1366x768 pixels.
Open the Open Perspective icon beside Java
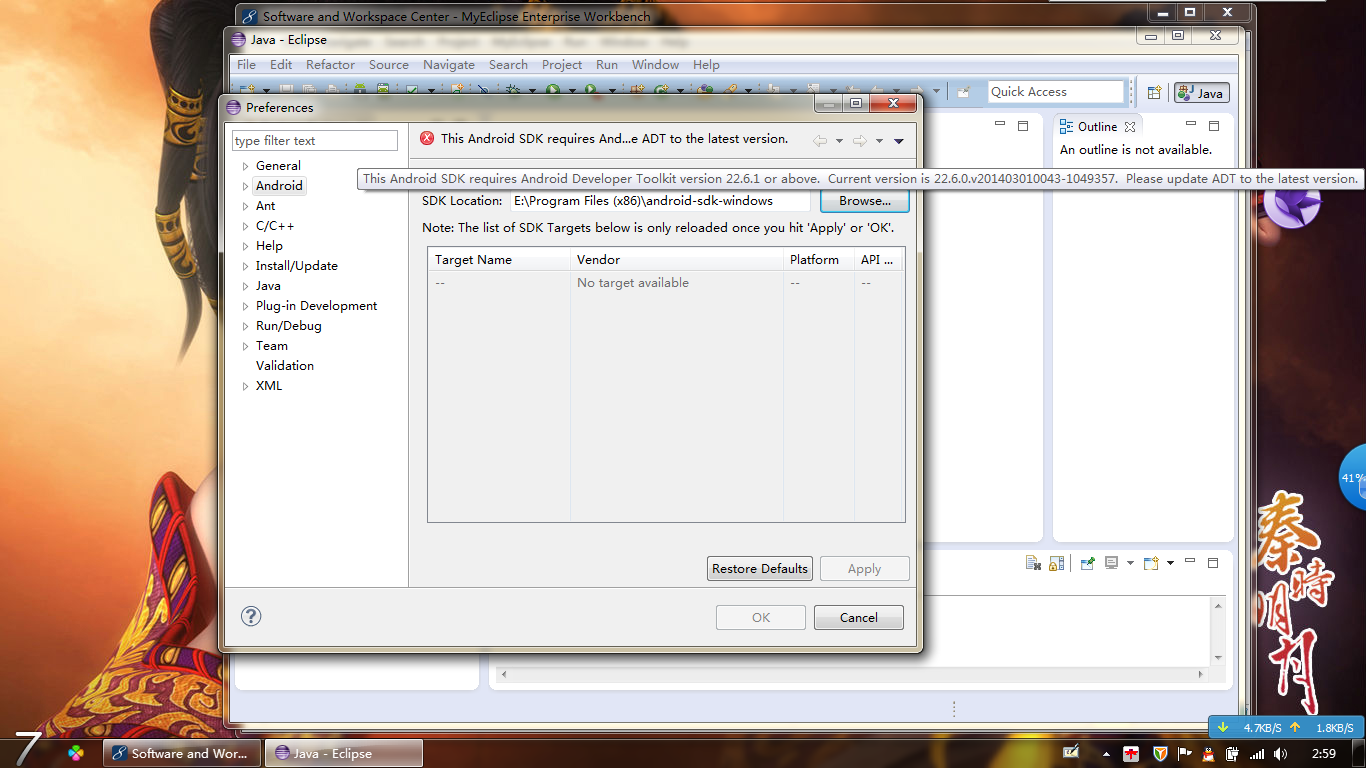click(1154, 93)
